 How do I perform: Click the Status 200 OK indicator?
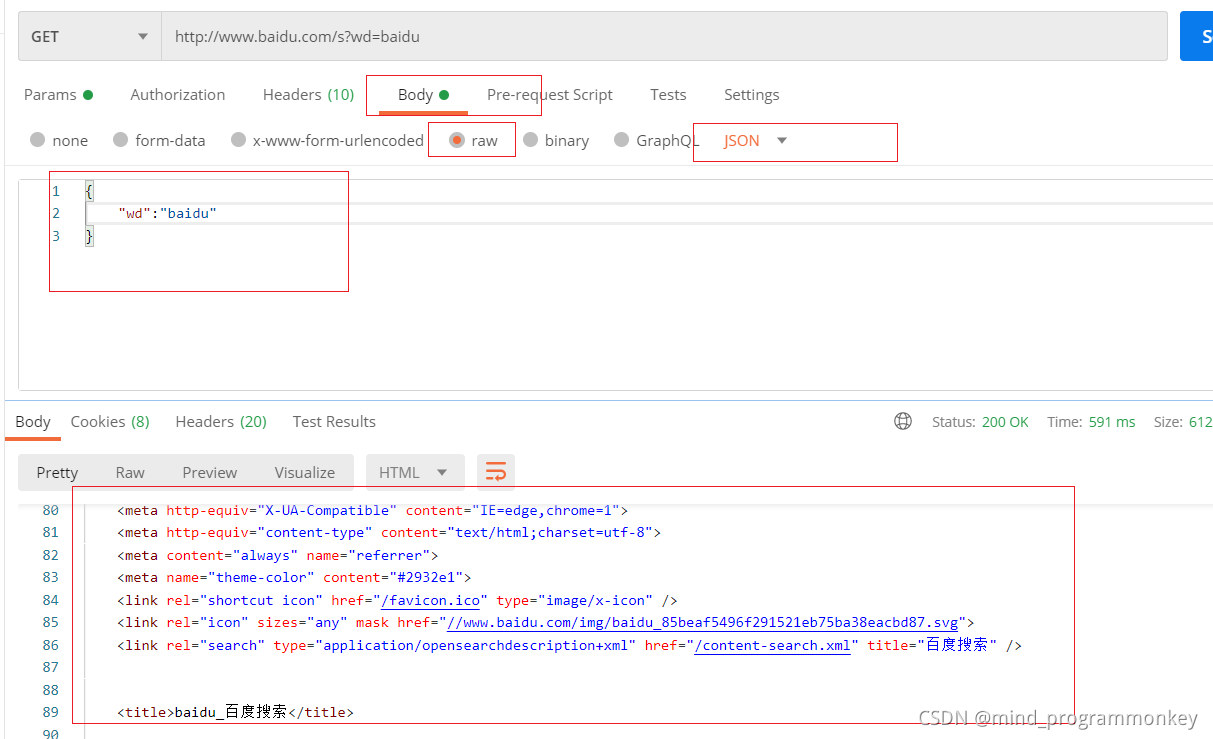[980, 422]
